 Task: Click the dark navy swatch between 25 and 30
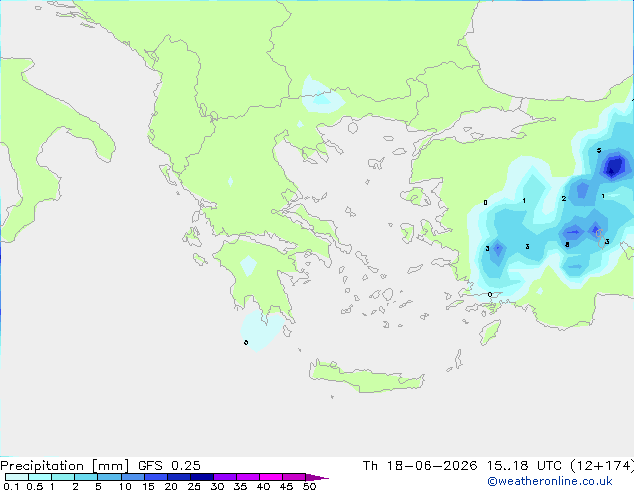tap(201, 477)
